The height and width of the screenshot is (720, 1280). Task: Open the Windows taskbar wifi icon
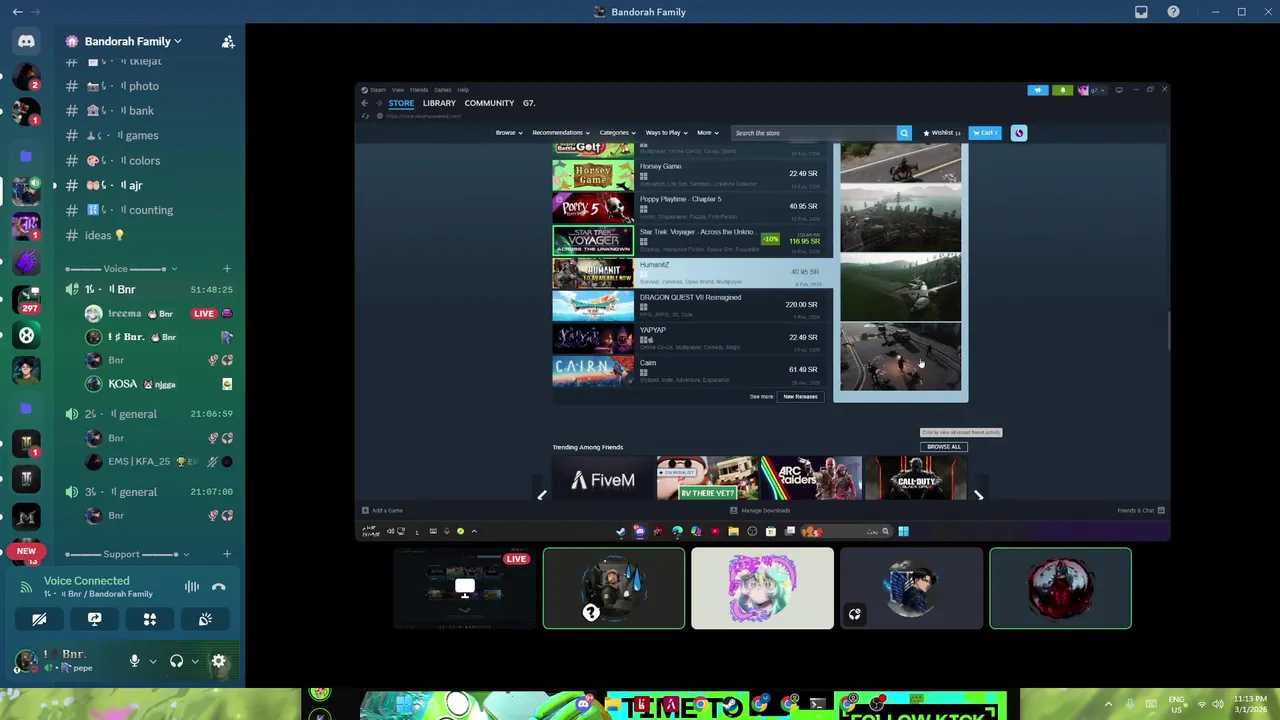tap(1202, 704)
